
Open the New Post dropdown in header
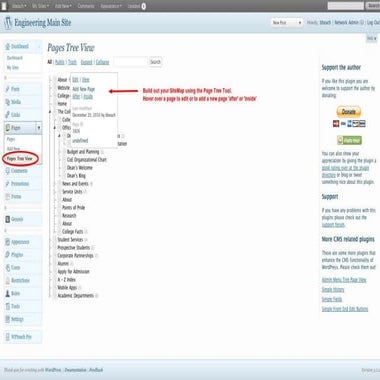point(286,23)
